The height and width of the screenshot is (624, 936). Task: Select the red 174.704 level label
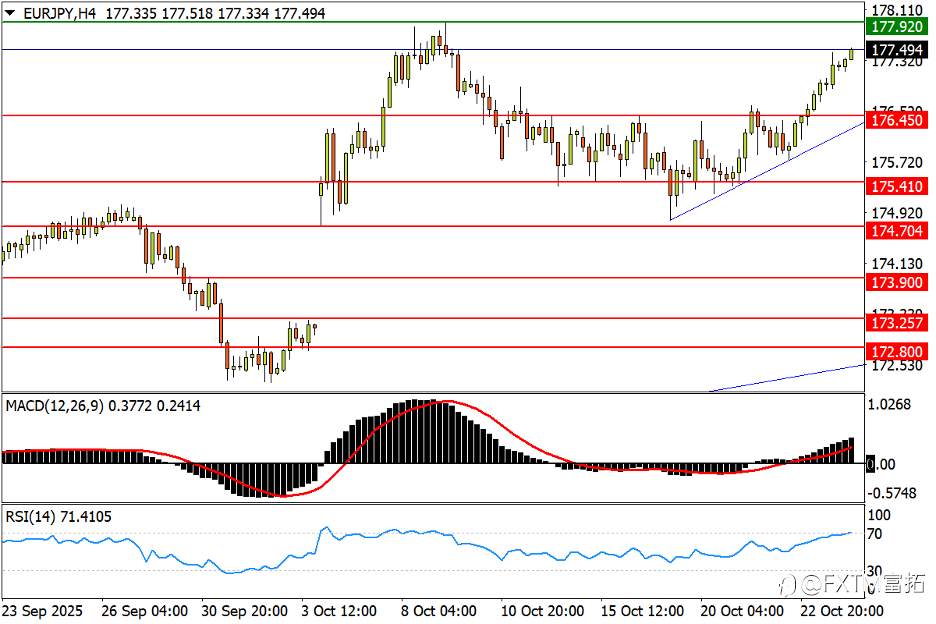897,231
